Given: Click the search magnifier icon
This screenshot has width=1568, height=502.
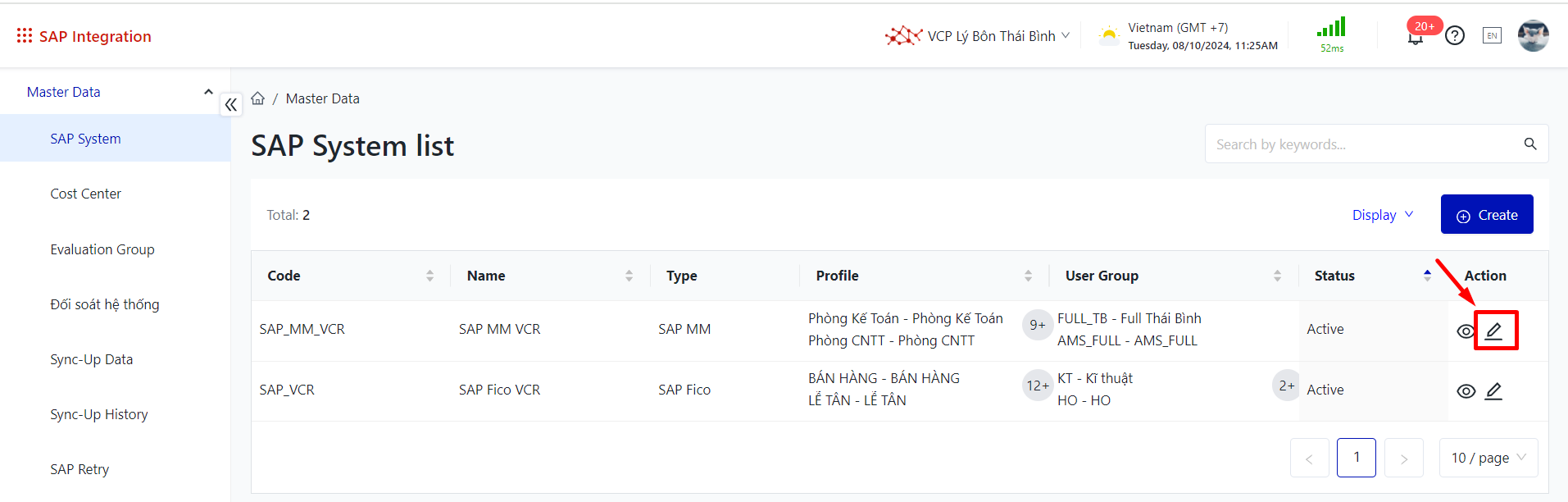Looking at the screenshot, I should pos(1529,144).
